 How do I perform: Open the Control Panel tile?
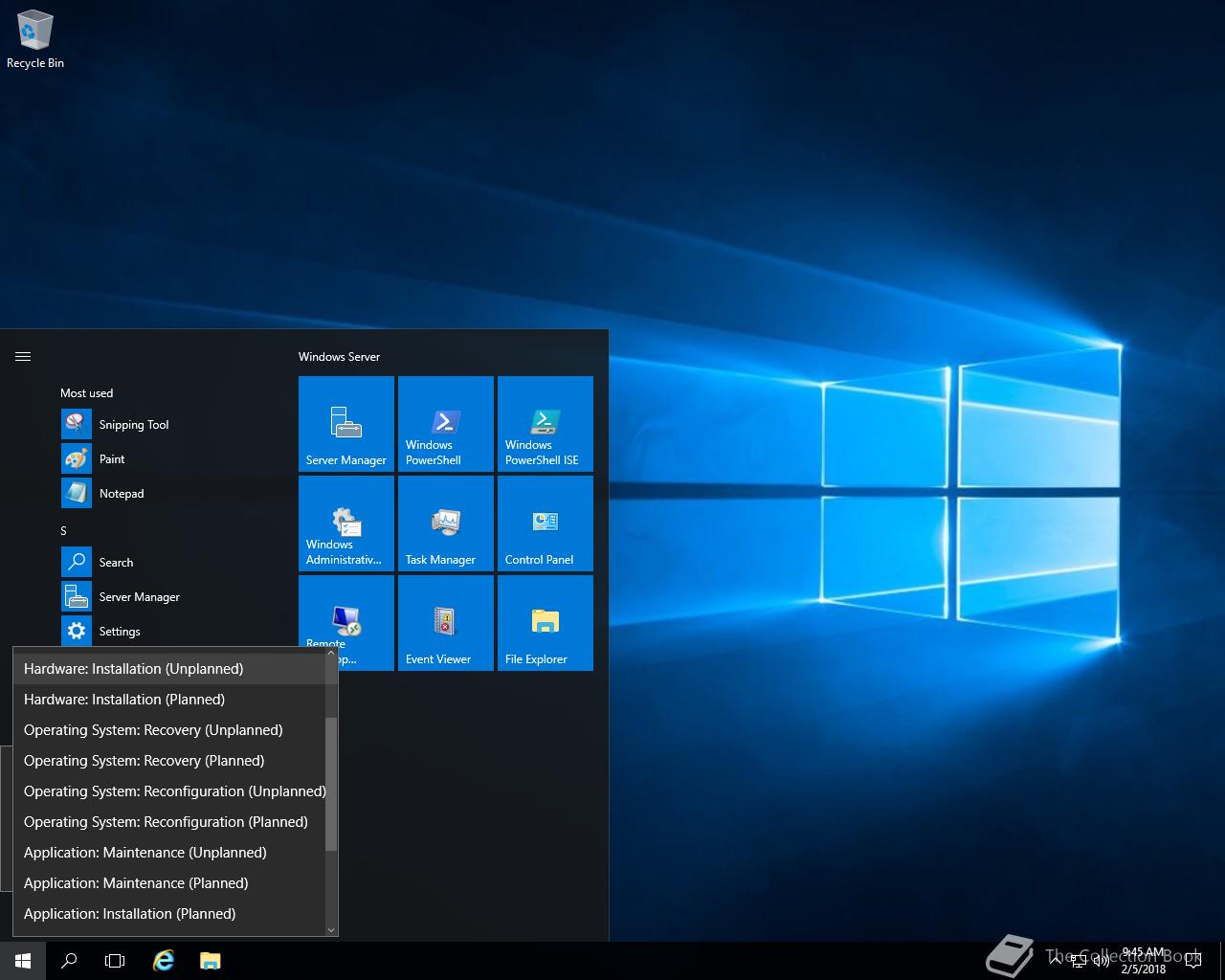coord(546,523)
